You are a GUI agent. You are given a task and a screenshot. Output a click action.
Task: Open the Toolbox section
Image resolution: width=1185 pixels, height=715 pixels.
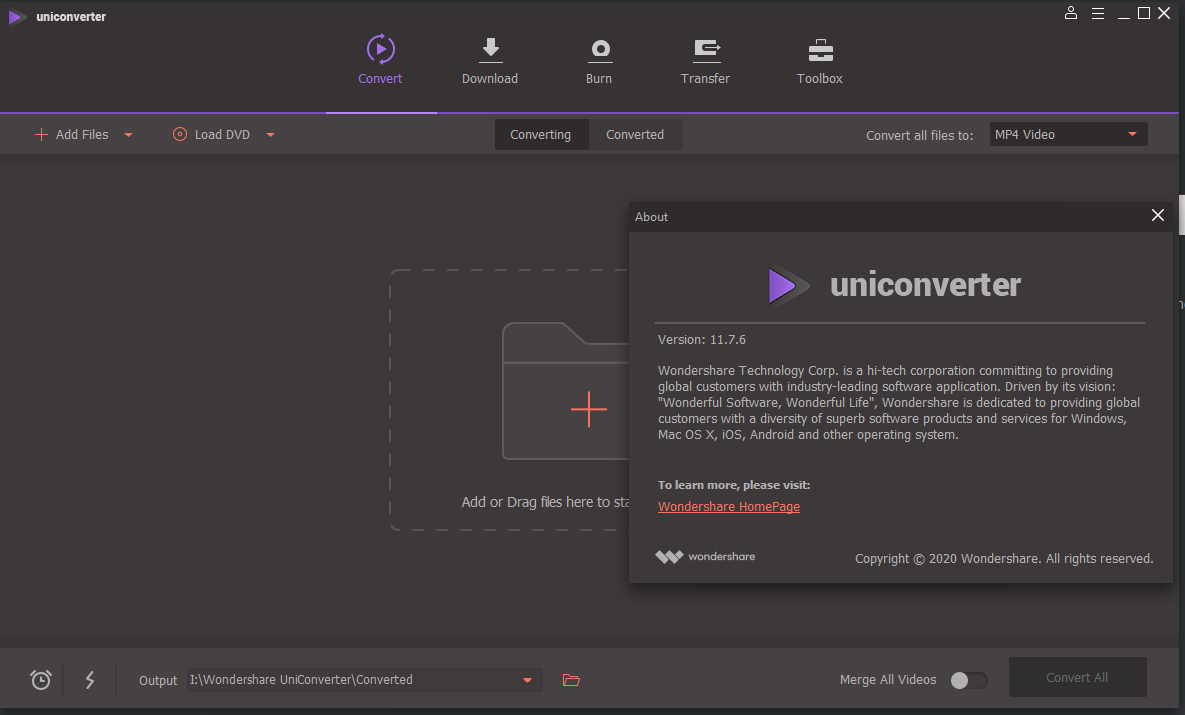pyautogui.click(x=819, y=60)
